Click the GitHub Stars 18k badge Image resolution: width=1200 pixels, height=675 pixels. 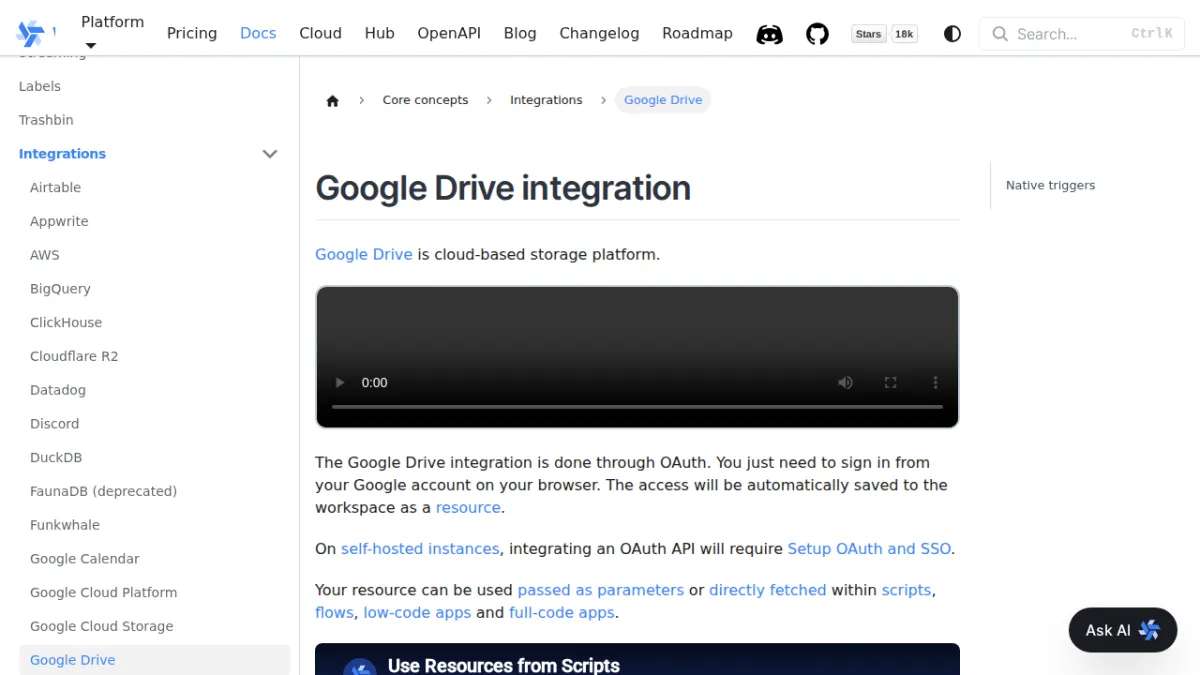click(x=885, y=34)
